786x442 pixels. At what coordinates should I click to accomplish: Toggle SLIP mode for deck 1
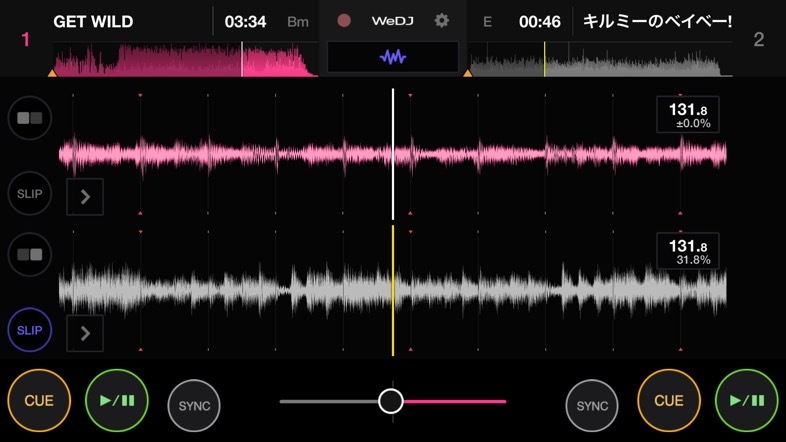pos(30,193)
